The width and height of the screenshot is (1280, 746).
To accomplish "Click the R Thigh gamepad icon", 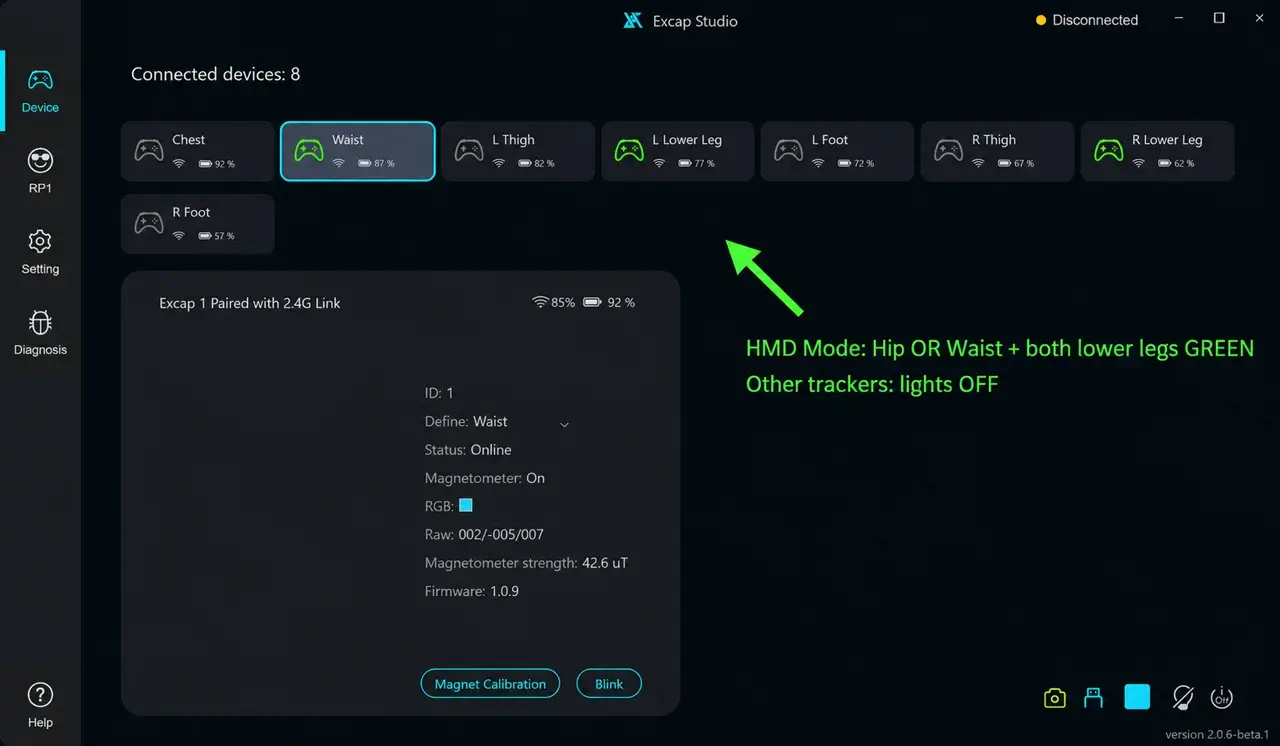I will click(949, 151).
